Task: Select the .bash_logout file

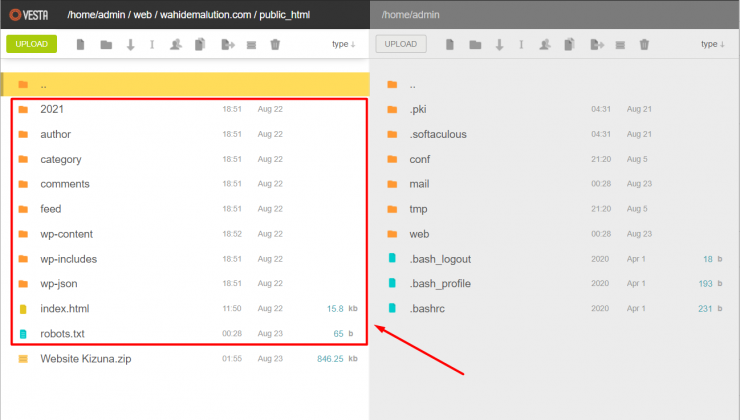Action: click(555, 259)
